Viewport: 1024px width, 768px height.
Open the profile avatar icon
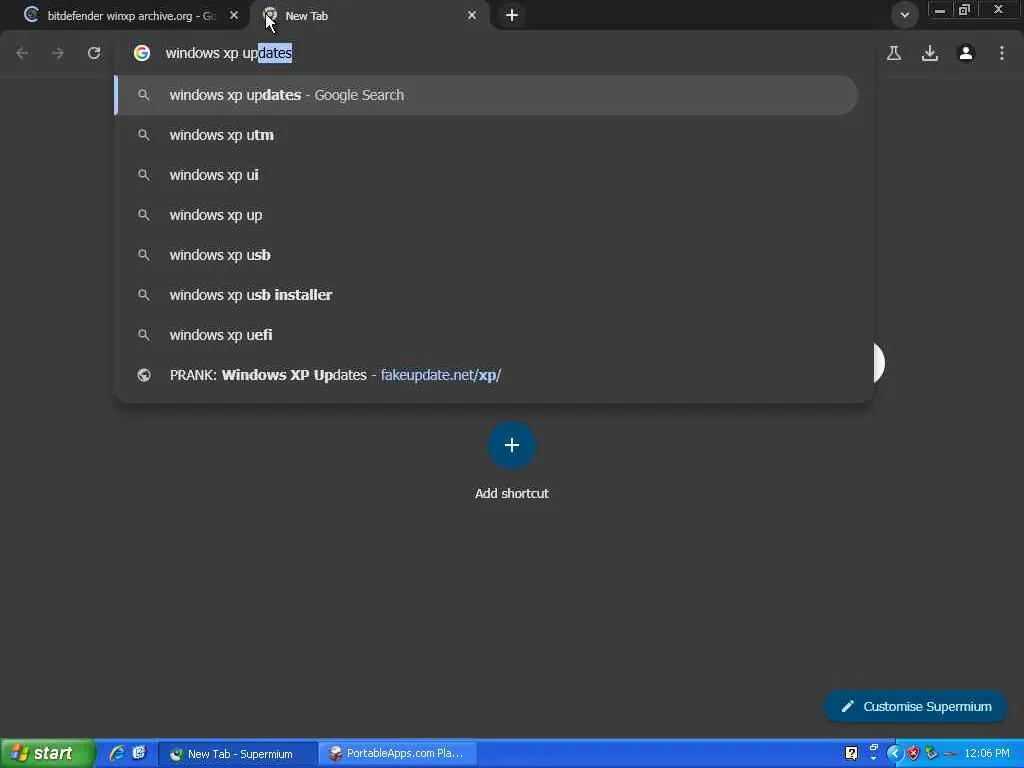tap(966, 53)
